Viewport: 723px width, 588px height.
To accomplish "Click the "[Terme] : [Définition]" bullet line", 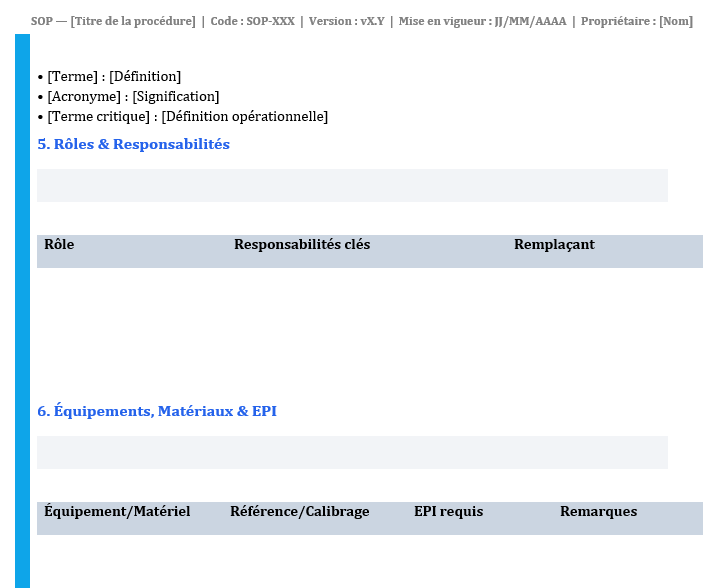I will pos(114,77).
